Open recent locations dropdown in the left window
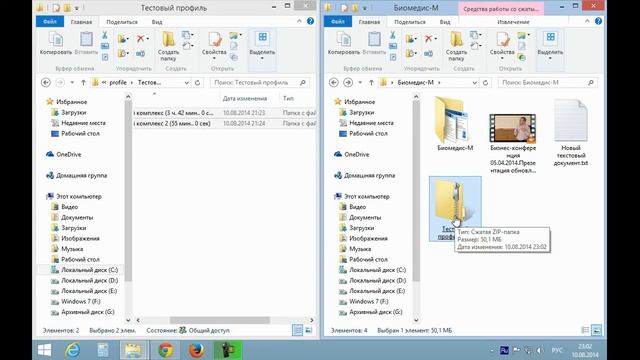 click(72, 82)
